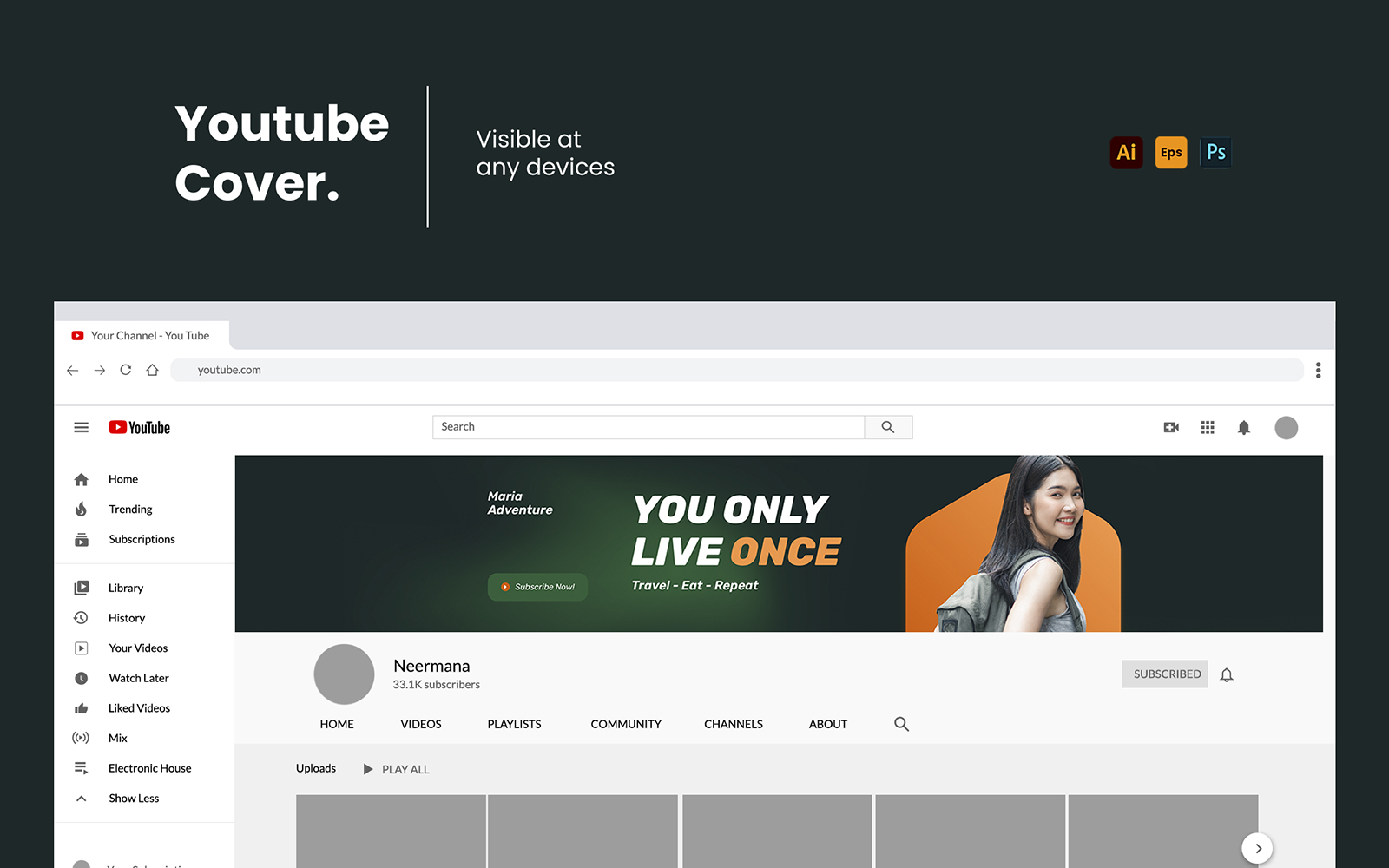Click the Photoshop Ps badge
The image size is (1389, 868).
coord(1215,153)
